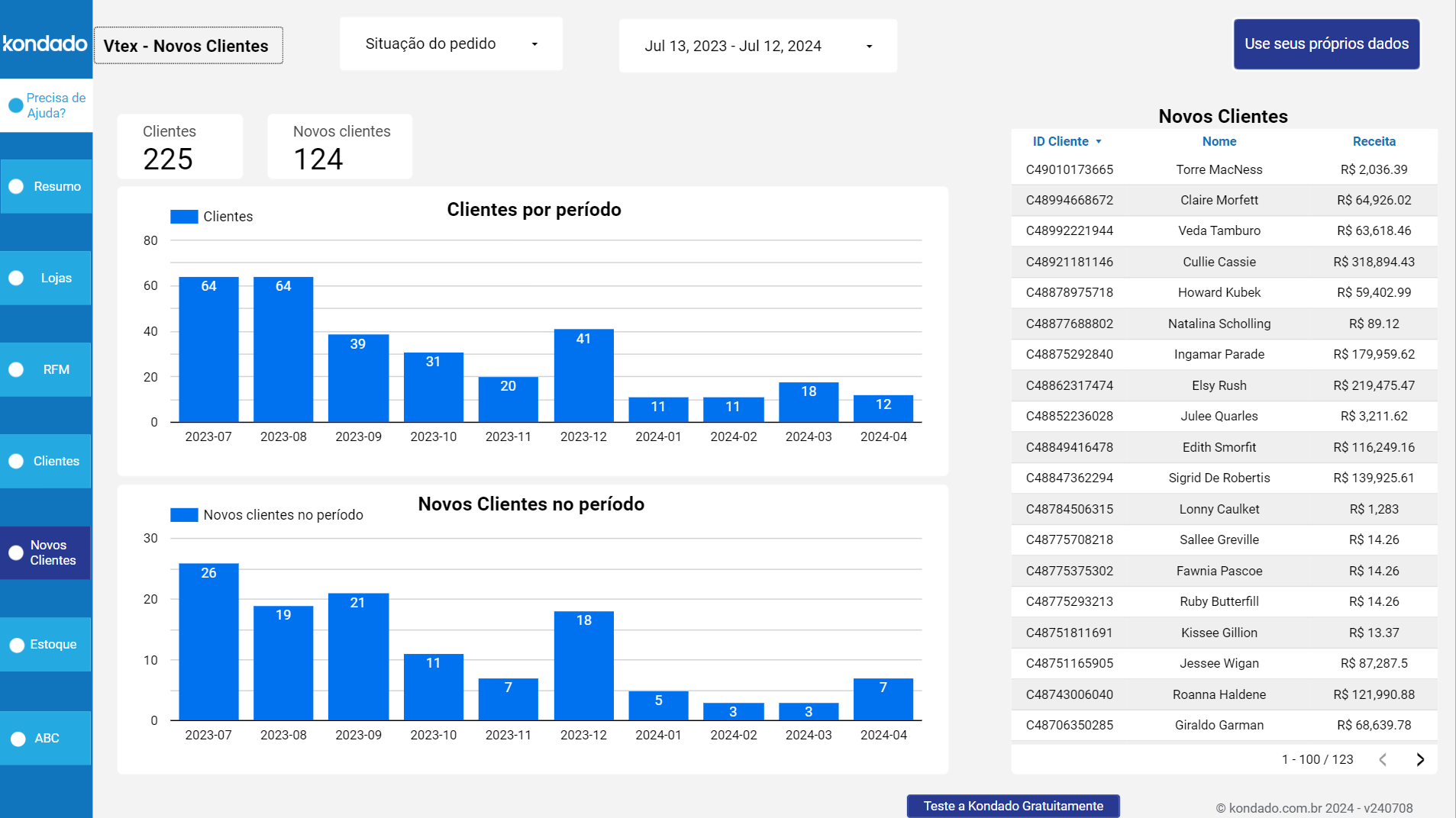
Task: Click the kondado logo
Action: [x=46, y=43]
